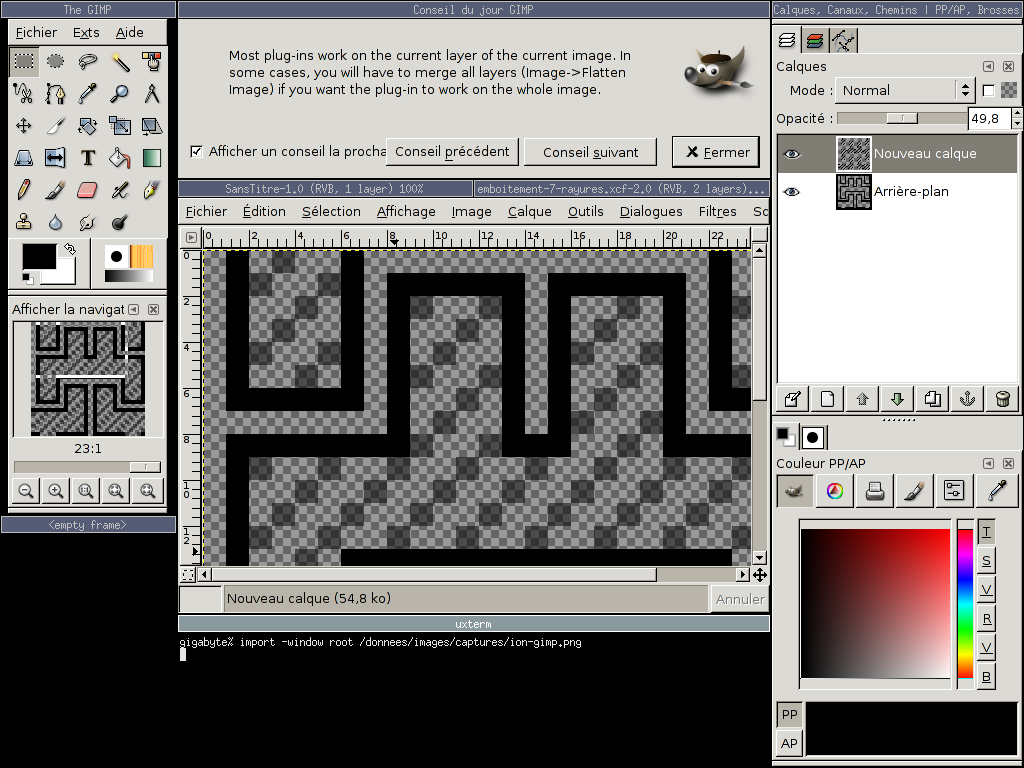Select the Fuzzy Select magic wand tool
The height and width of the screenshot is (768, 1024).
[x=120, y=61]
